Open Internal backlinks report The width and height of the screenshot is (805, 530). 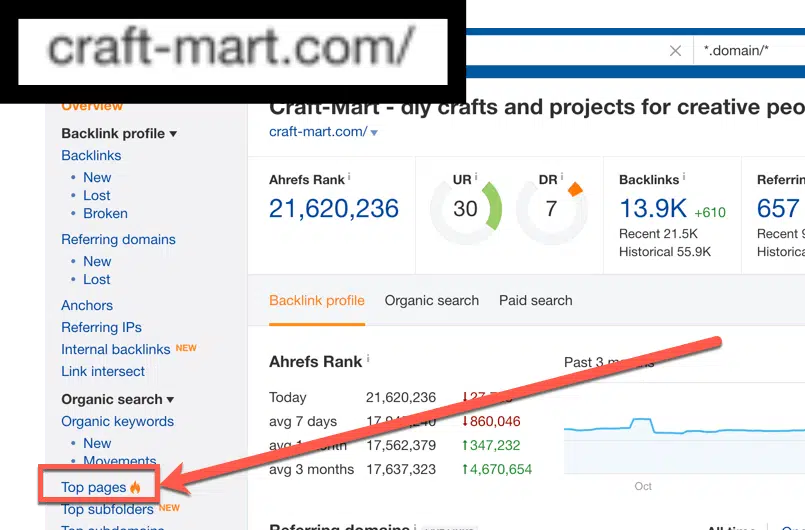pyautogui.click(x=116, y=350)
